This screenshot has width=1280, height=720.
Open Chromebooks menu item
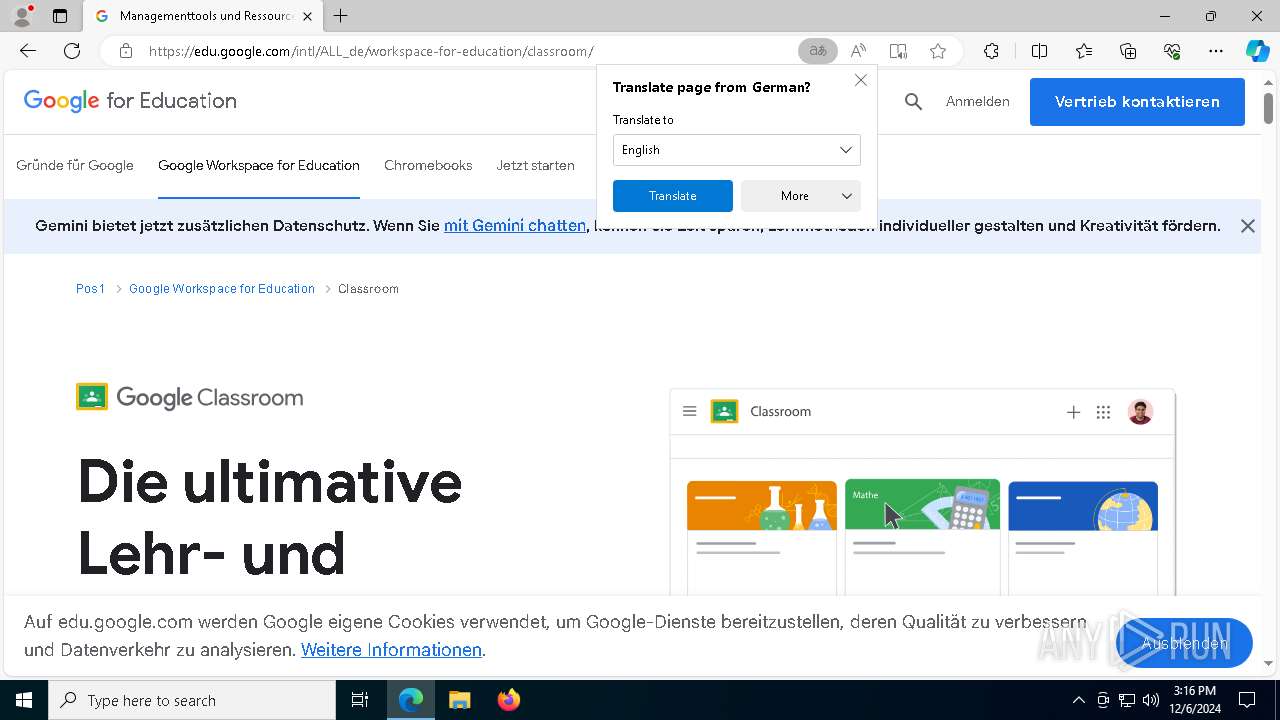click(x=428, y=165)
